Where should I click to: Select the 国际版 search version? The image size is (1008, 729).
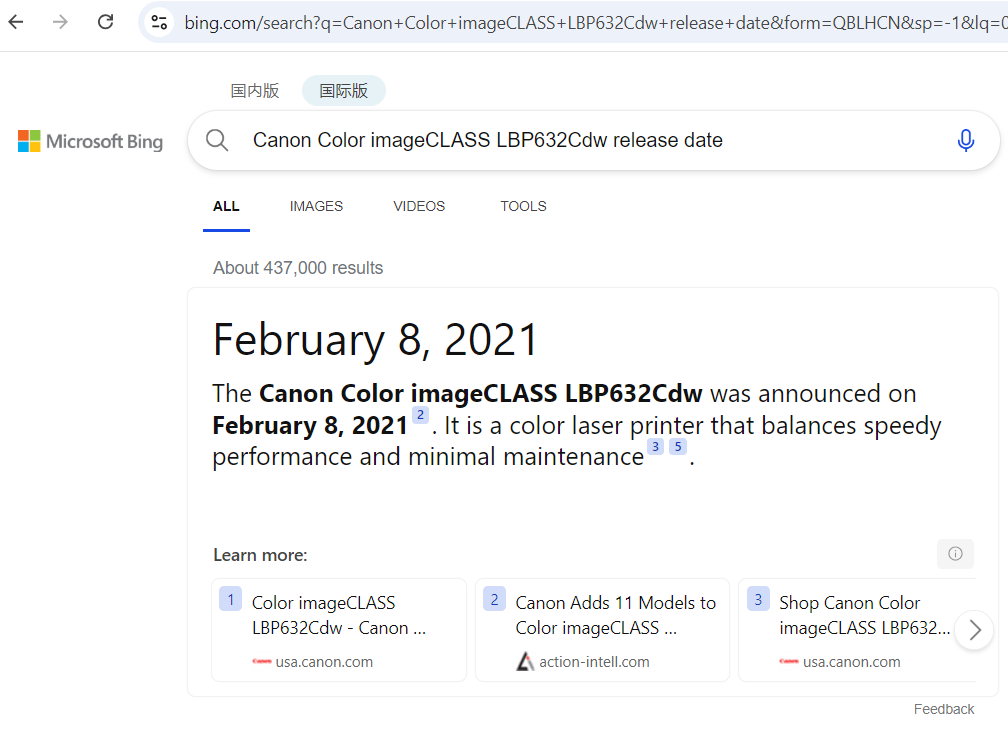344,91
